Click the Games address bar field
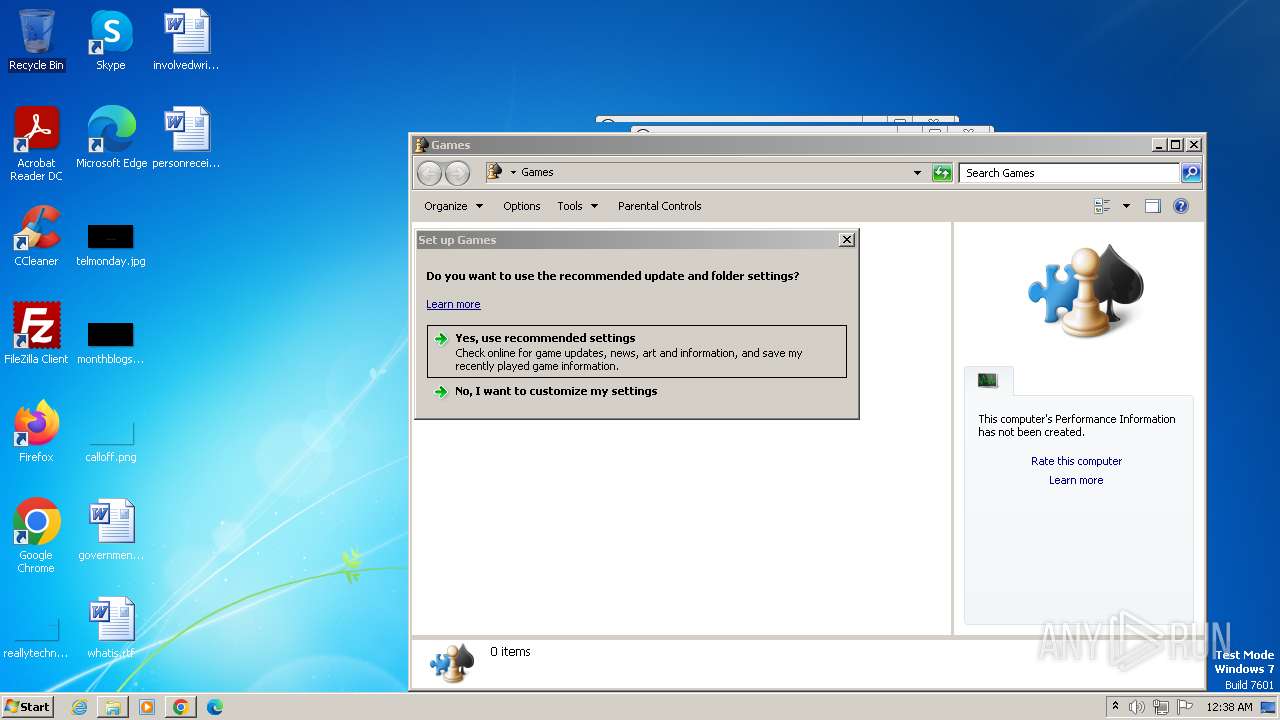Viewport: 1280px width, 720px height. 706,173
